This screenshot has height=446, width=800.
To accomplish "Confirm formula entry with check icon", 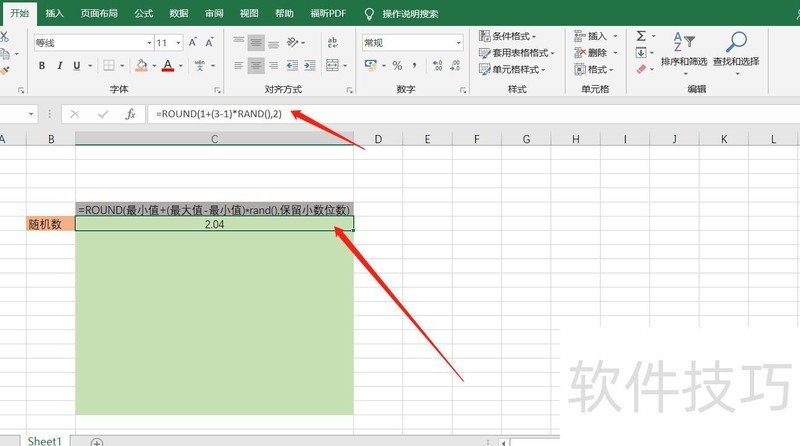I will [x=103, y=114].
